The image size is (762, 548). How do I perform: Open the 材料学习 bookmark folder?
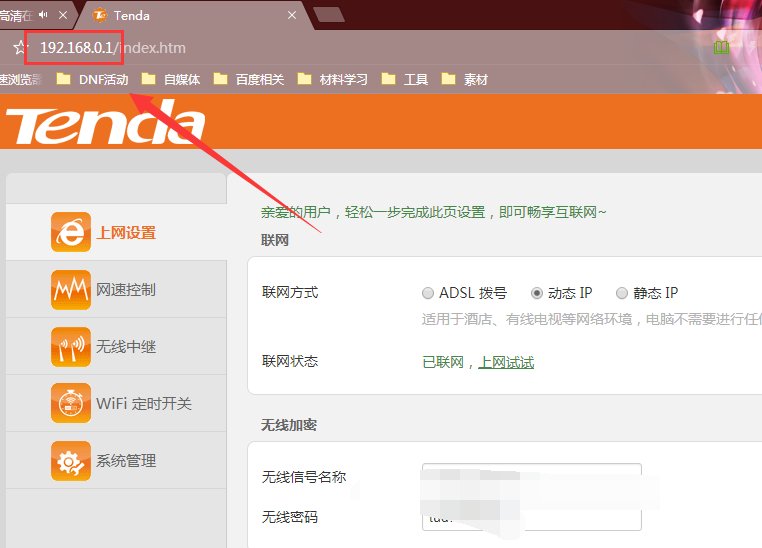coord(332,79)
